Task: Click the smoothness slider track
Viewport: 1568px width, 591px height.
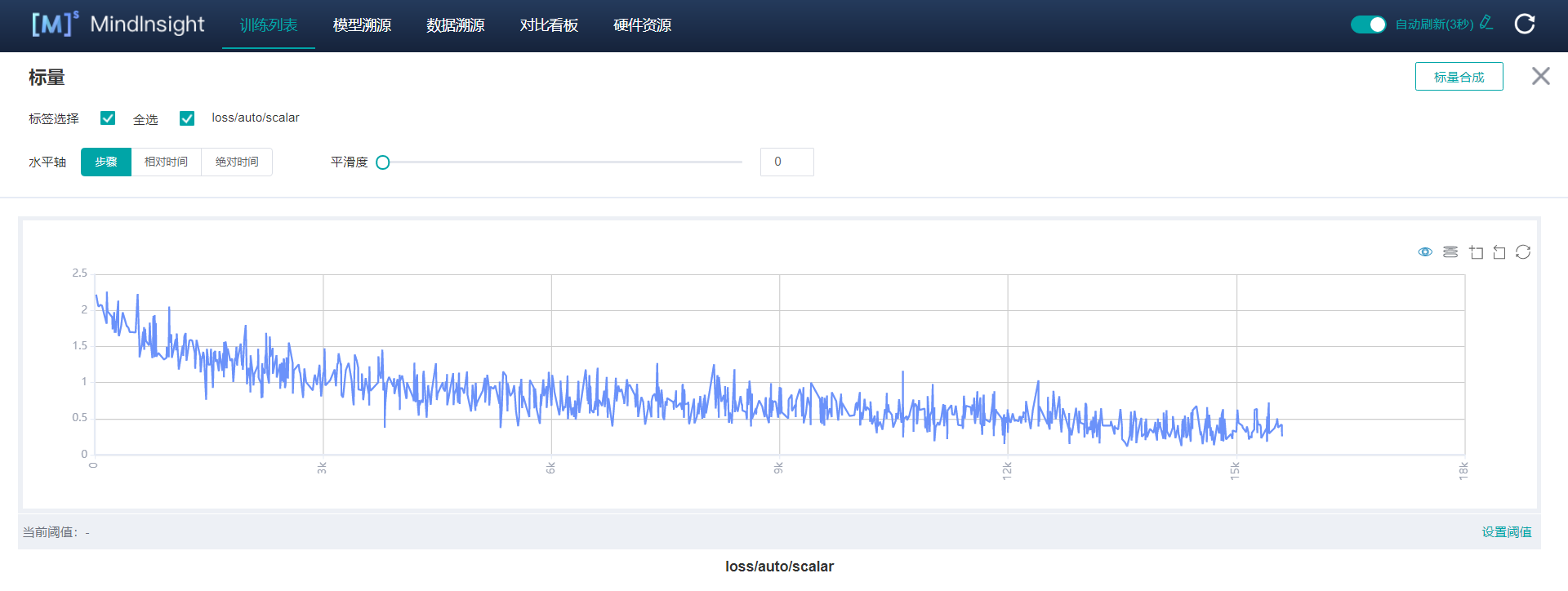Action: point(563,162)
